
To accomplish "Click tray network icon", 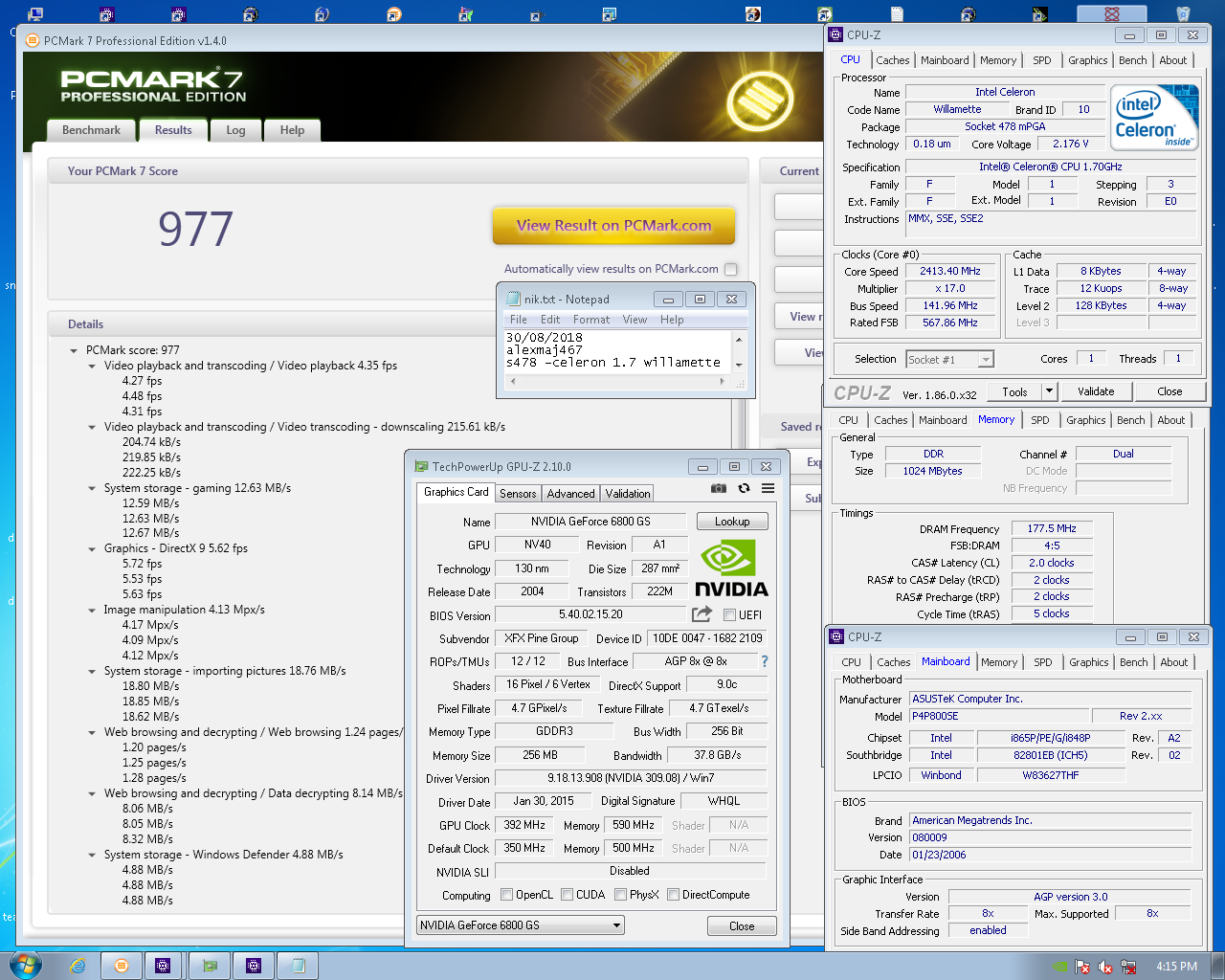I will click(x=1128, y=967).
